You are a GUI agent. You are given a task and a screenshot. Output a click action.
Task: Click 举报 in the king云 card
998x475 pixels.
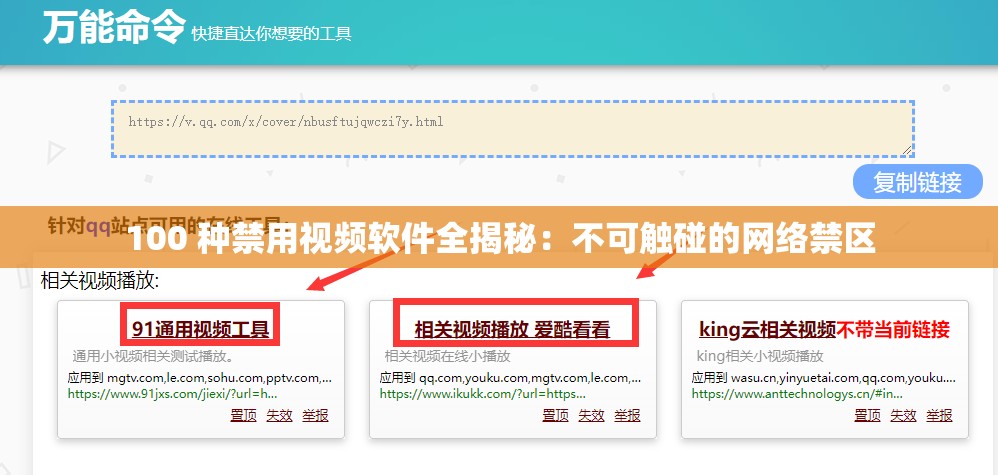point(939,416)
